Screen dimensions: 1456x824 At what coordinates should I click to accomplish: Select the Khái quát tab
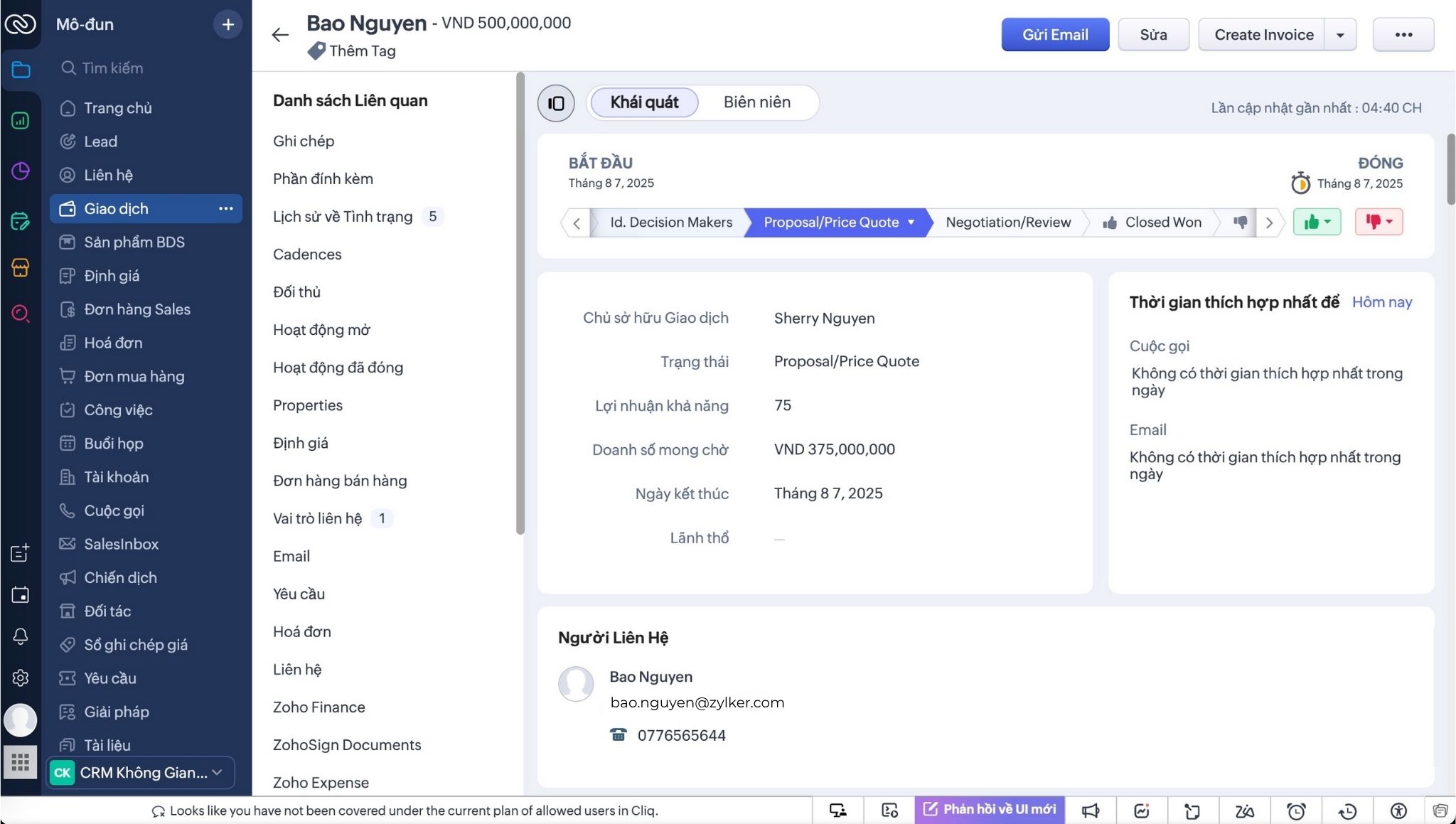(644, 102)
